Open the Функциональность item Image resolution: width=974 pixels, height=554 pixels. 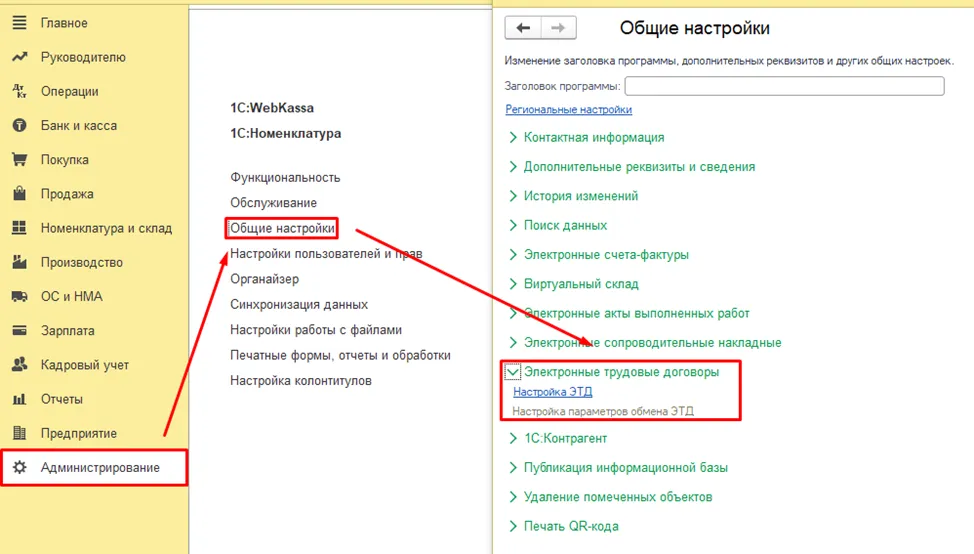point(285,178)
